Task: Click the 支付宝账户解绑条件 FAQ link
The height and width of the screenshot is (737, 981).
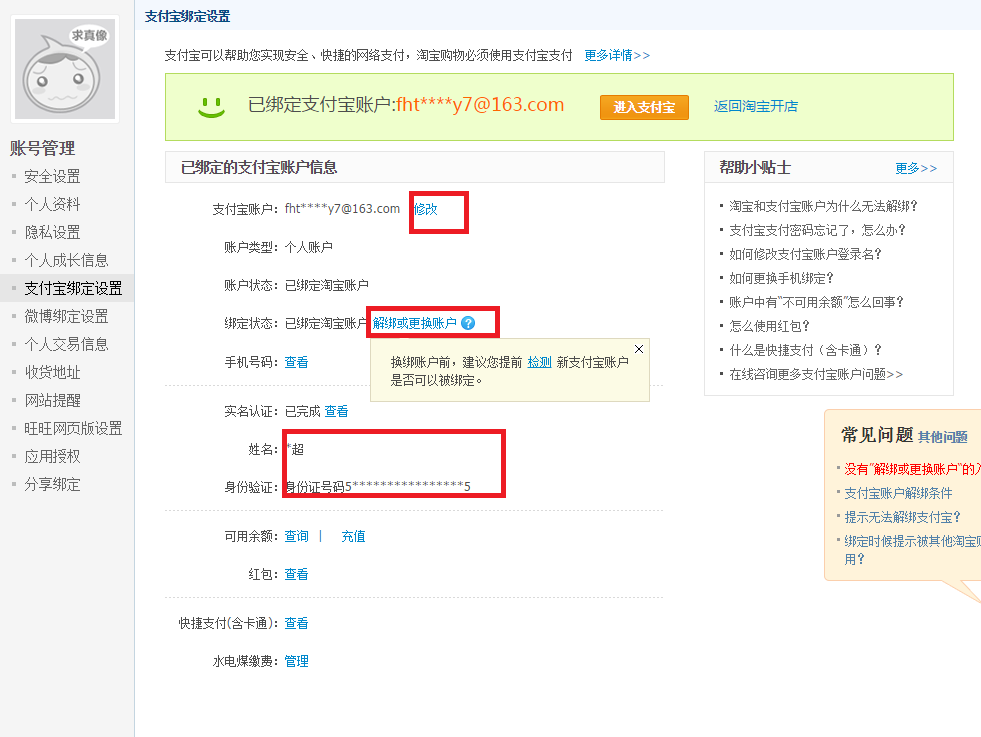Action: (x=898, y=493)
